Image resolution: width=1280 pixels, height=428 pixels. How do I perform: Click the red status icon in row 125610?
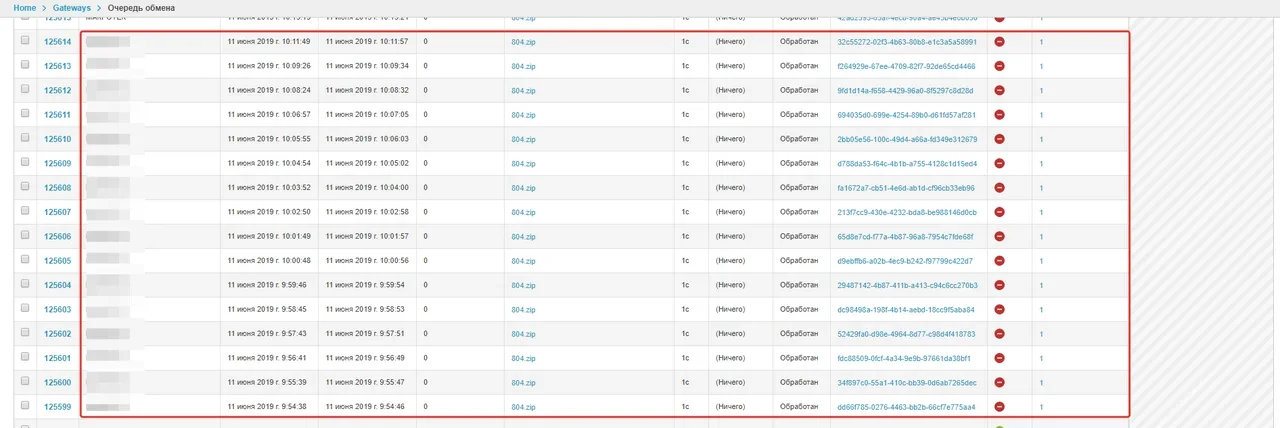tap(999, 139)
